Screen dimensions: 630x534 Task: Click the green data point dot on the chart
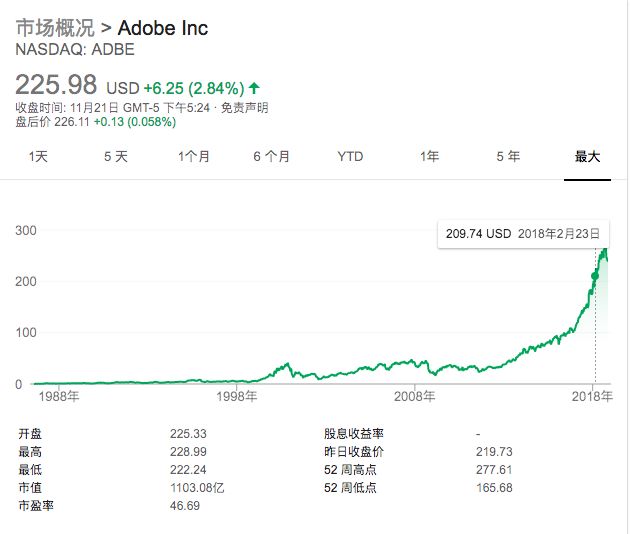(595, 276)
